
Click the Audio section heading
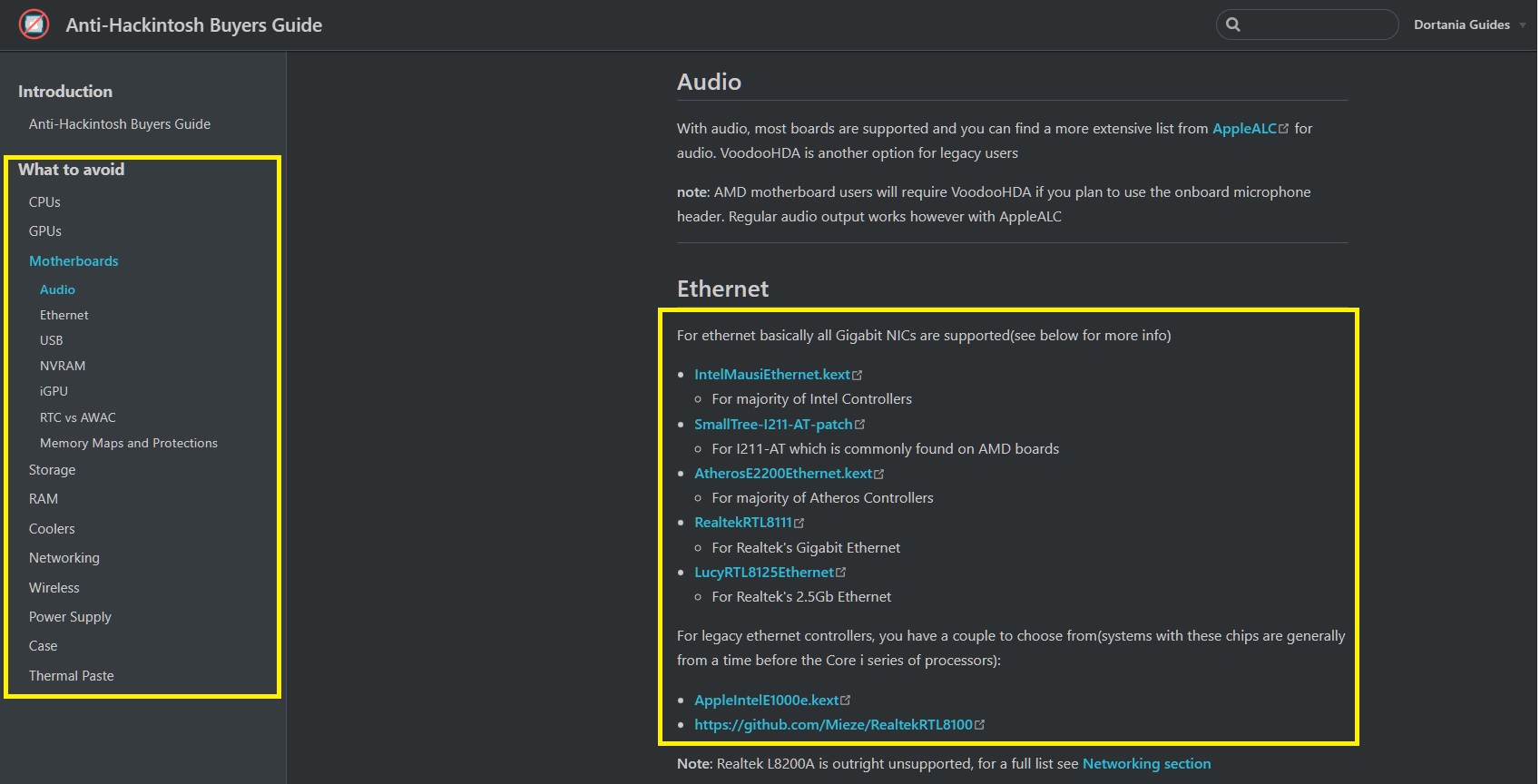pyautogui.click(x=709, y=82)
